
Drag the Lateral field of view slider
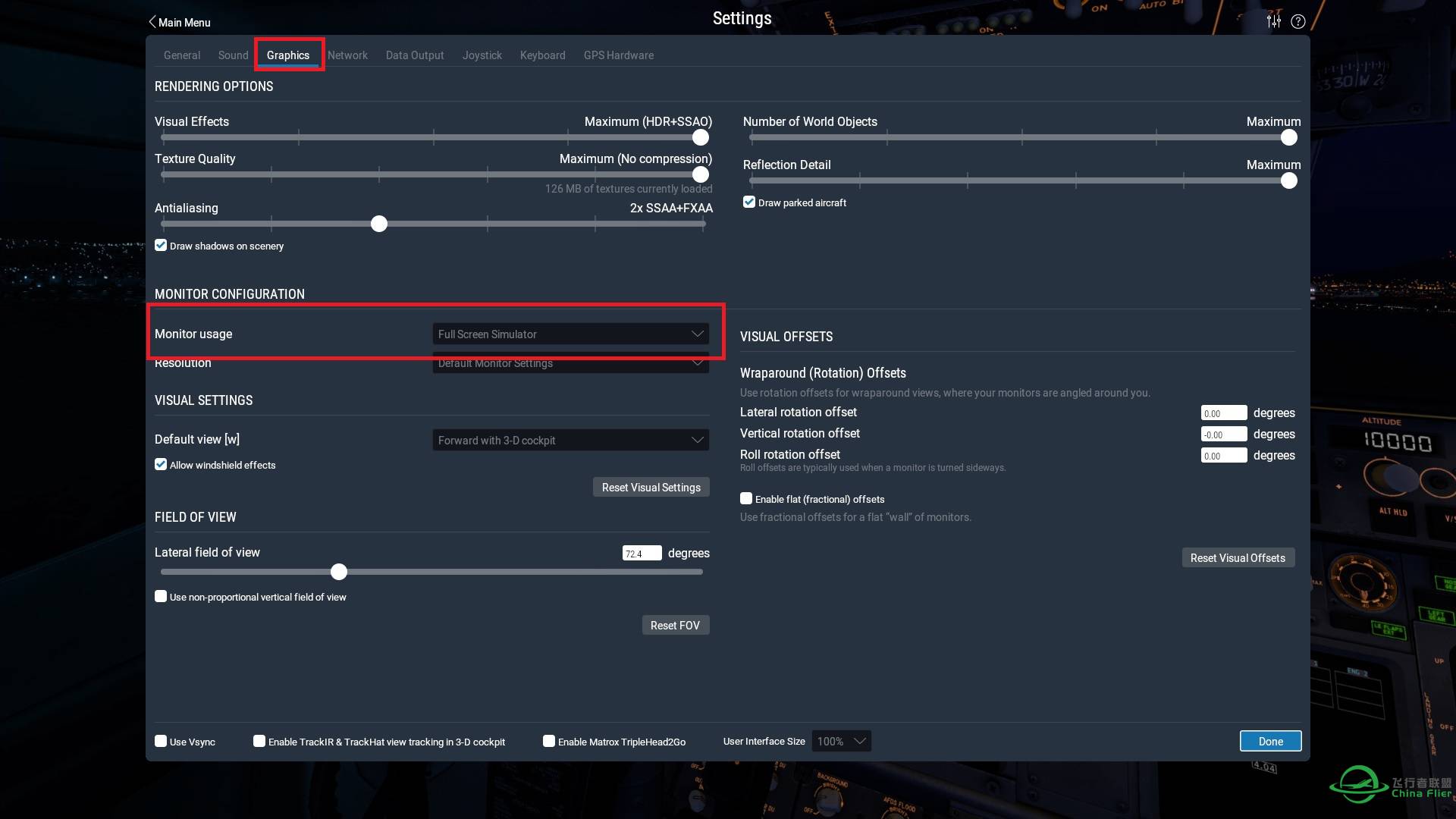[338, 571]
